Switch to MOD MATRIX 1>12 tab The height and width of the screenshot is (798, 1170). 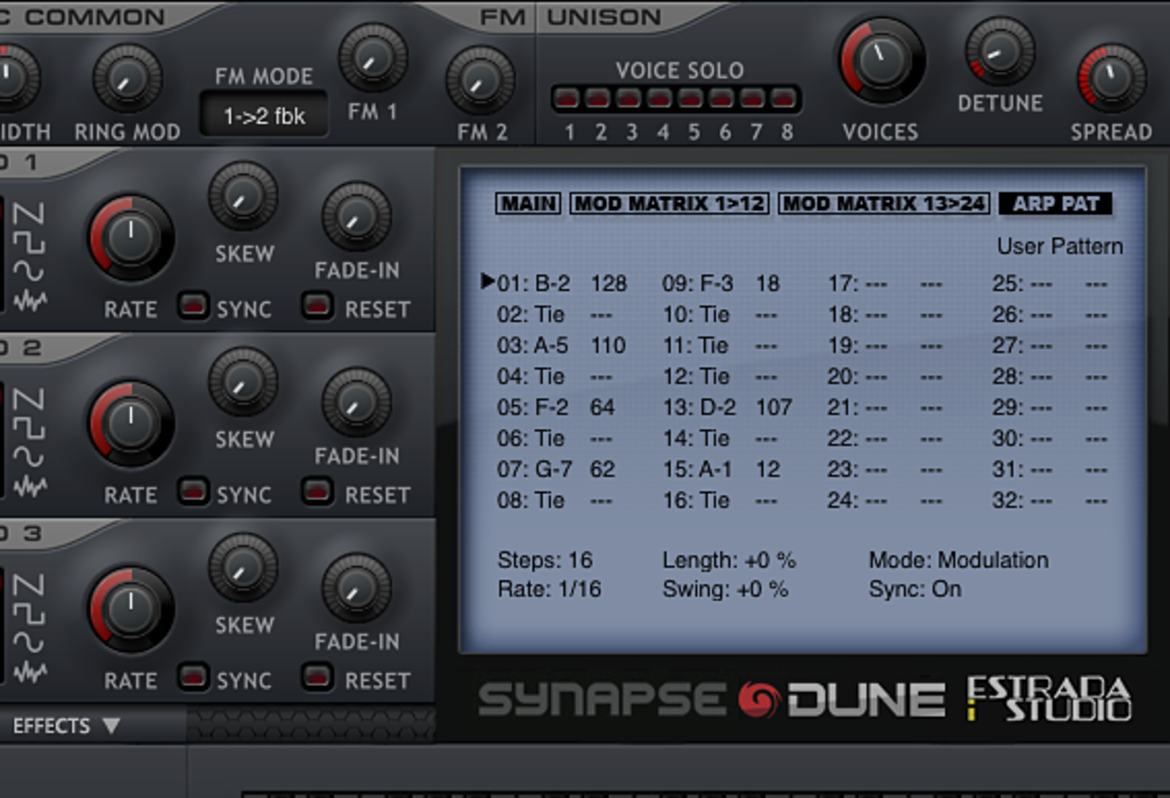[x=669, y=204]
